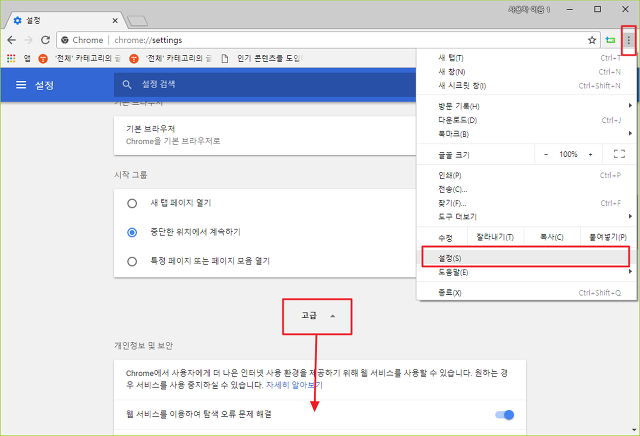Click the browser back arrow

coord(11,40)
